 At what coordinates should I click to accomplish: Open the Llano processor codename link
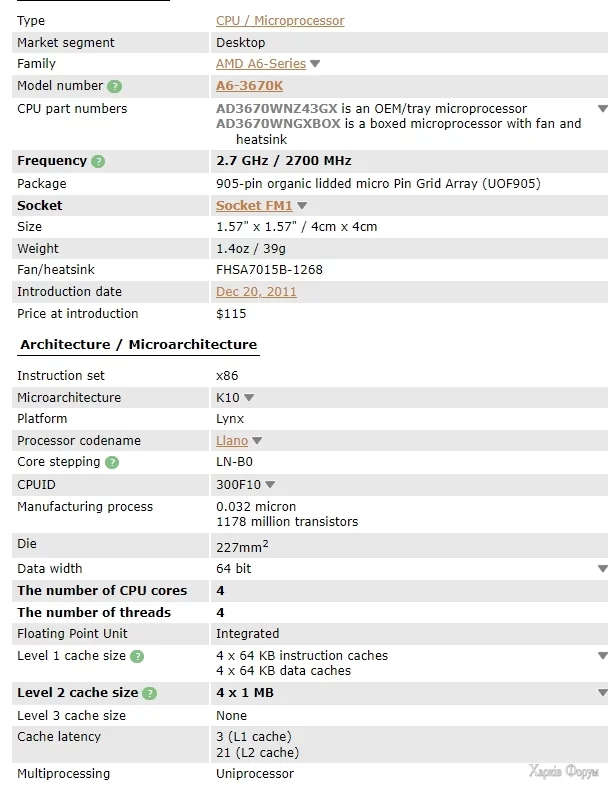(x=232, y=441)
